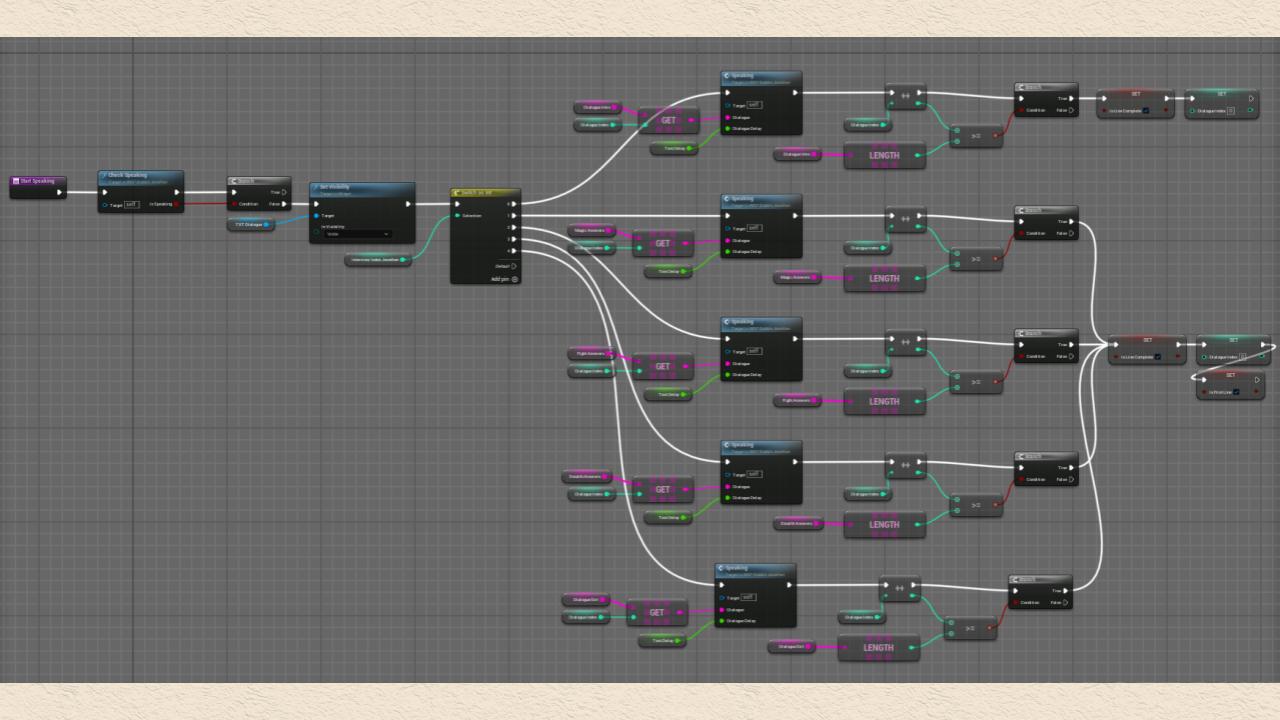
Task: Select the topmost GET array node
Action: click(668, 120)
